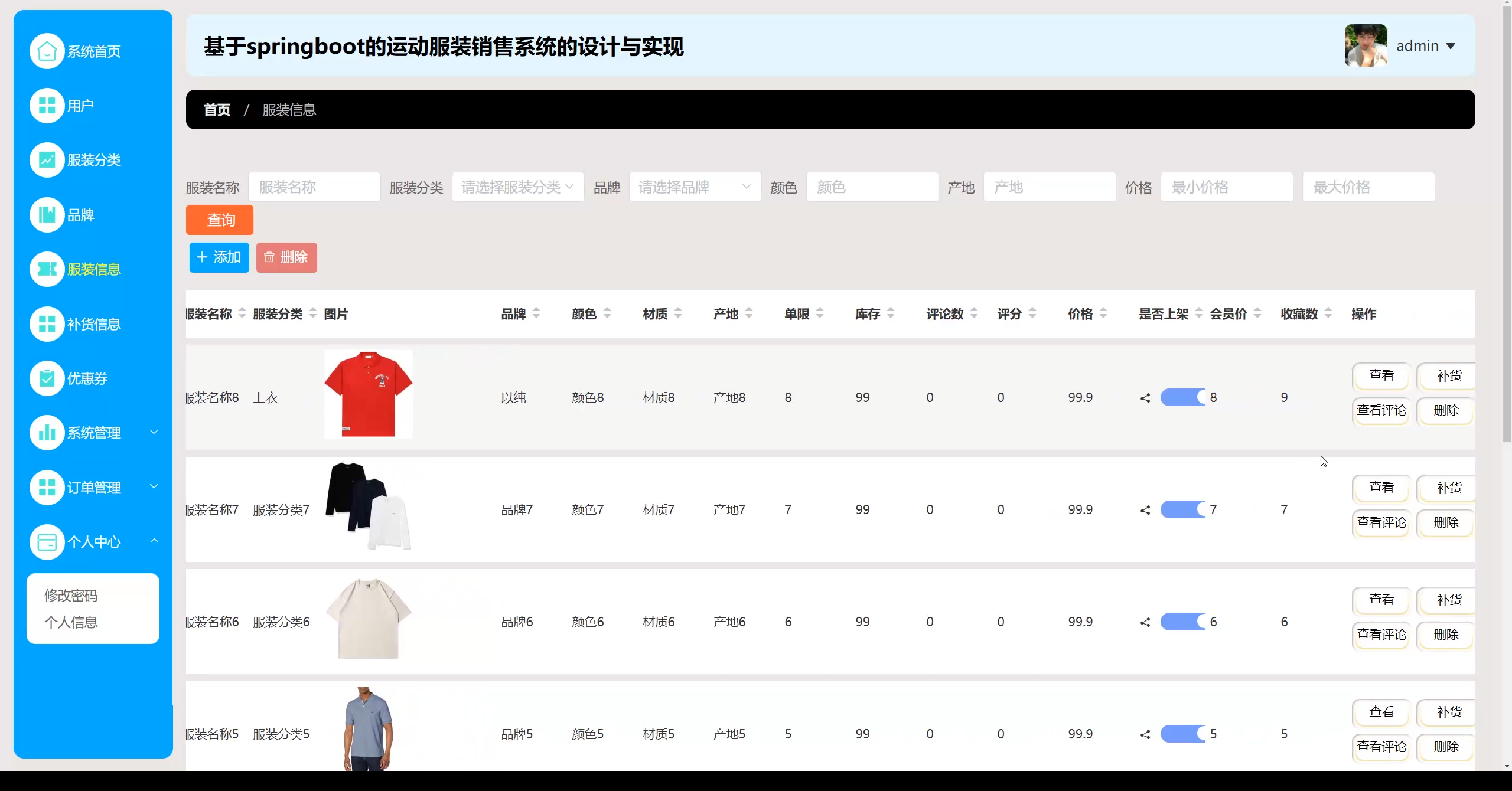
Task: Click the 服装分类 chart icon in sidebar
Action: click(47, 160)
